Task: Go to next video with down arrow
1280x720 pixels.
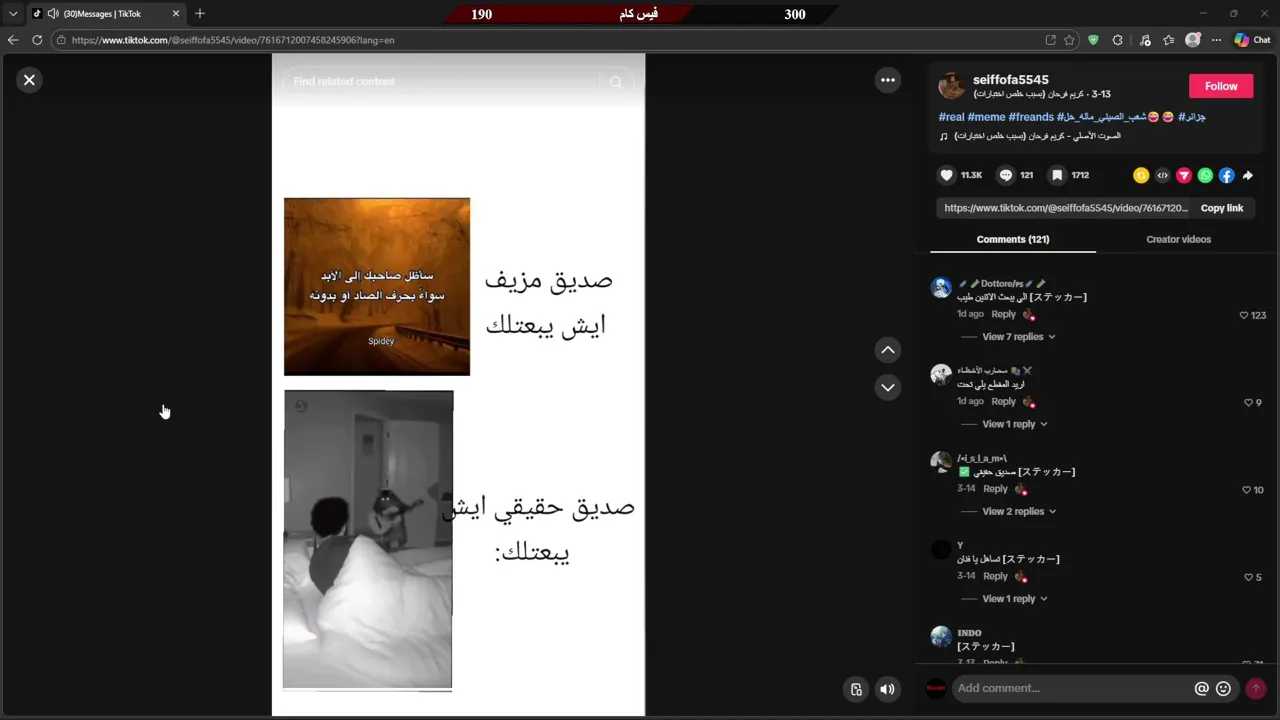Action: [x=888, y=387]
